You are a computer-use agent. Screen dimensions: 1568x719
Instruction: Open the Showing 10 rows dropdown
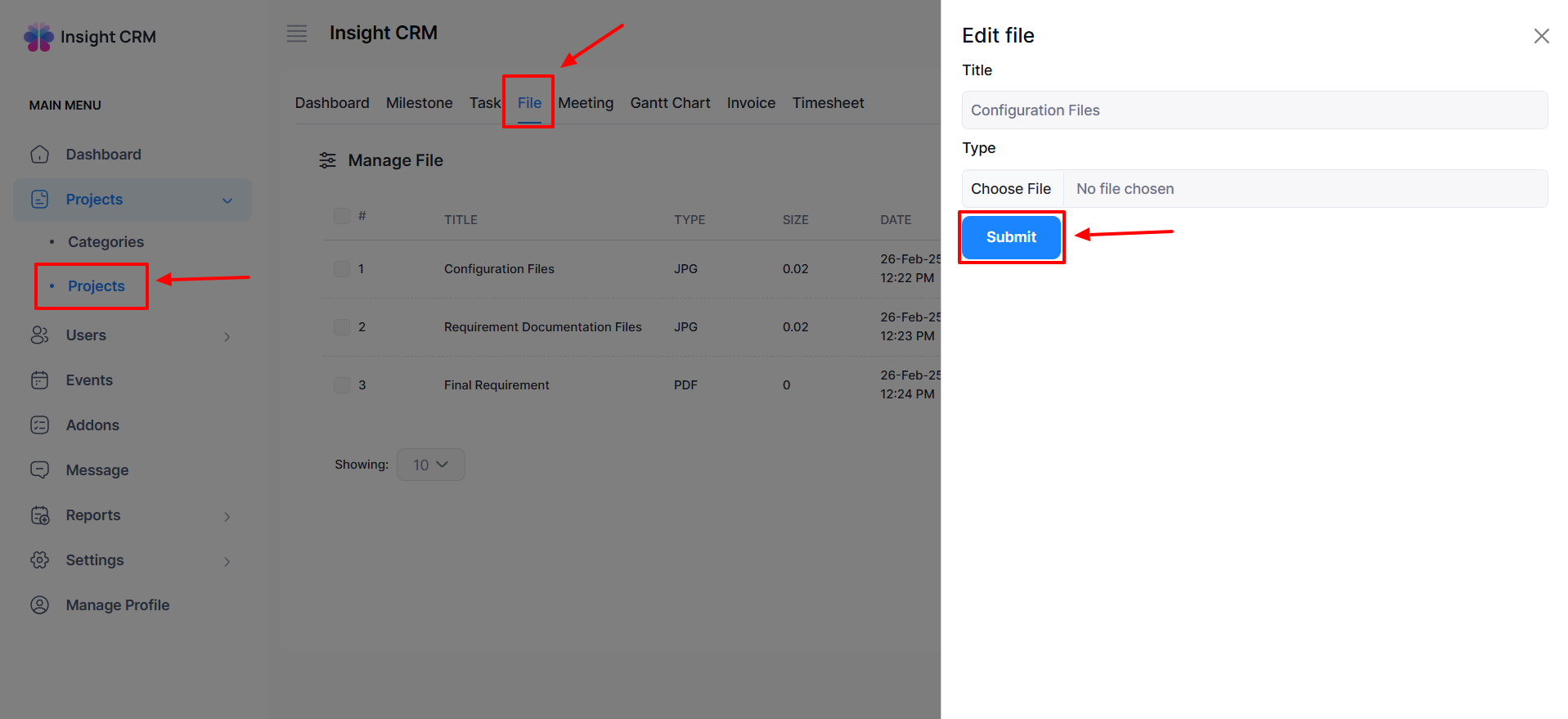[x=430, y=465]
